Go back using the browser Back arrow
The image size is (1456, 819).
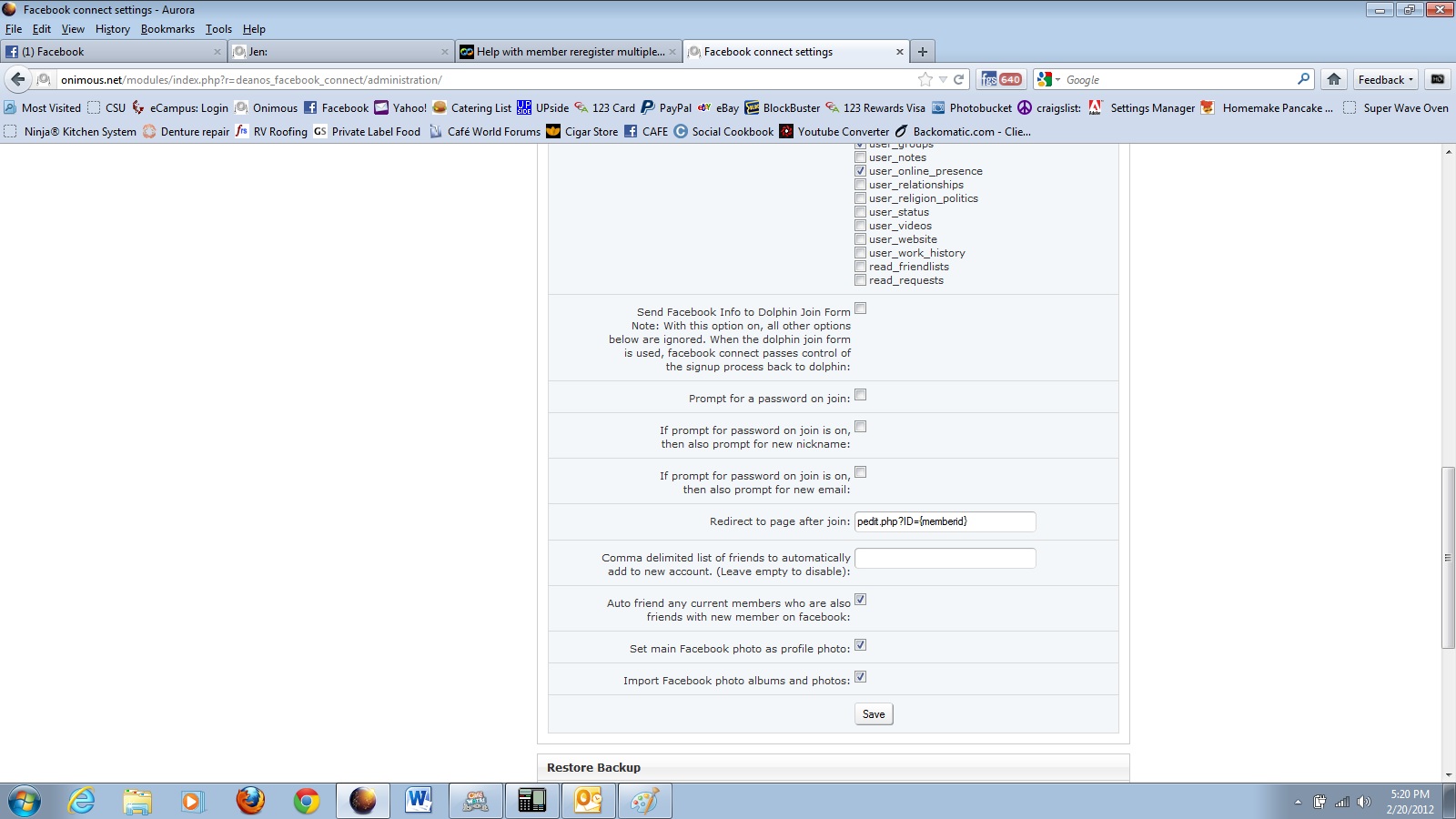[x=18, y=79]
